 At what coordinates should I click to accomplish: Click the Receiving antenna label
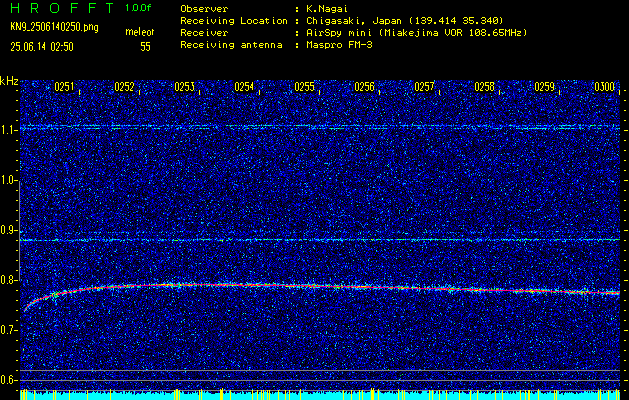click(x=231, y=45)
